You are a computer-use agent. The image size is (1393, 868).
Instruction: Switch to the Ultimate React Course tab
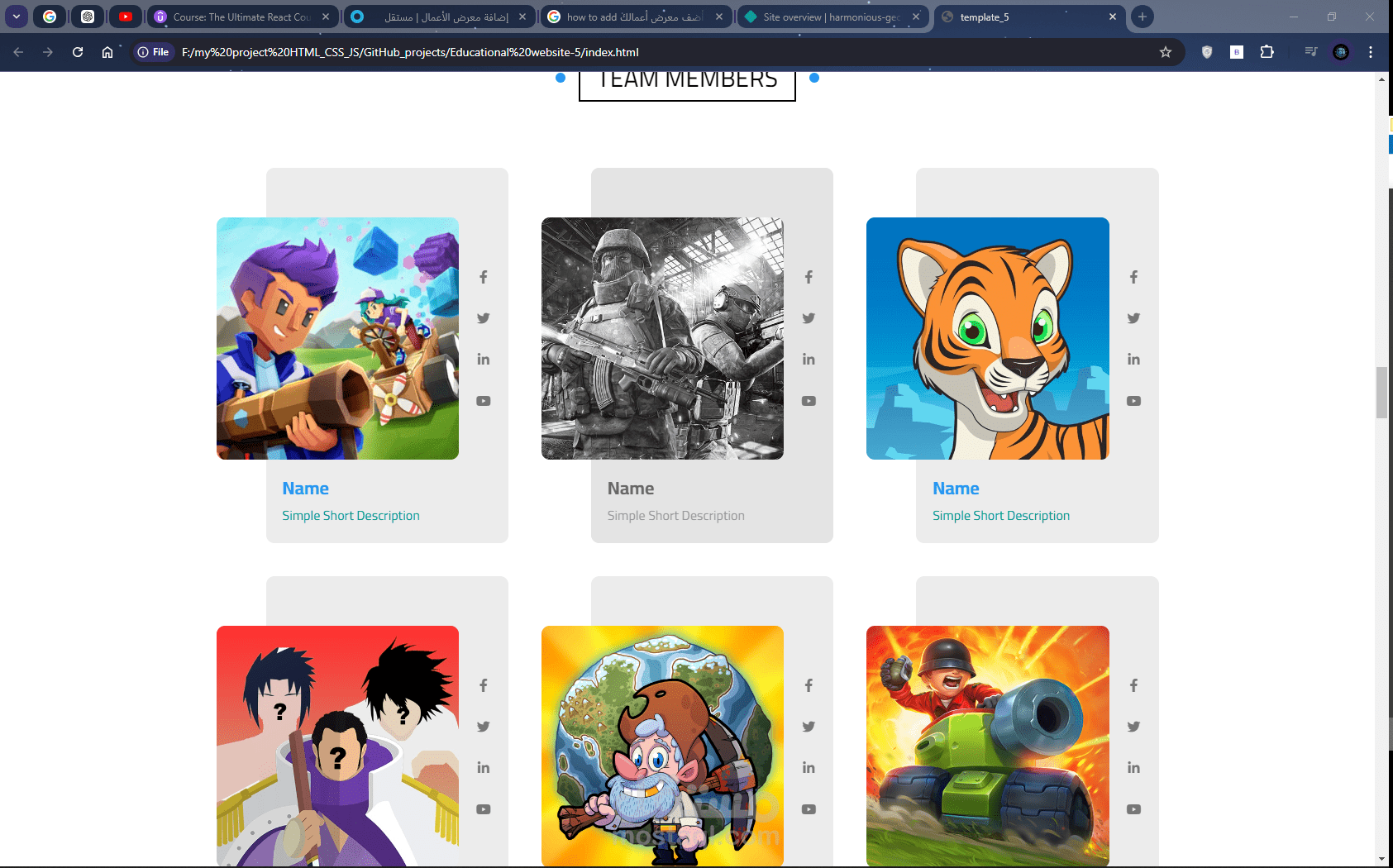(242, 17)
